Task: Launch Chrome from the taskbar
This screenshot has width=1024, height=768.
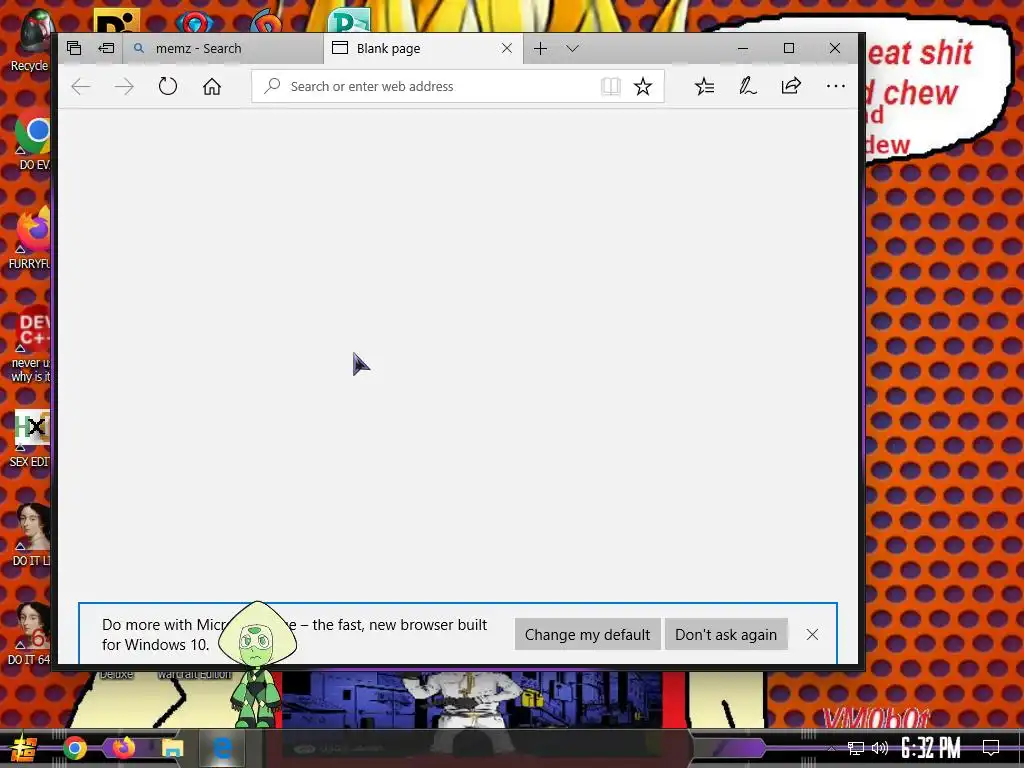Action: coord(74,748)
